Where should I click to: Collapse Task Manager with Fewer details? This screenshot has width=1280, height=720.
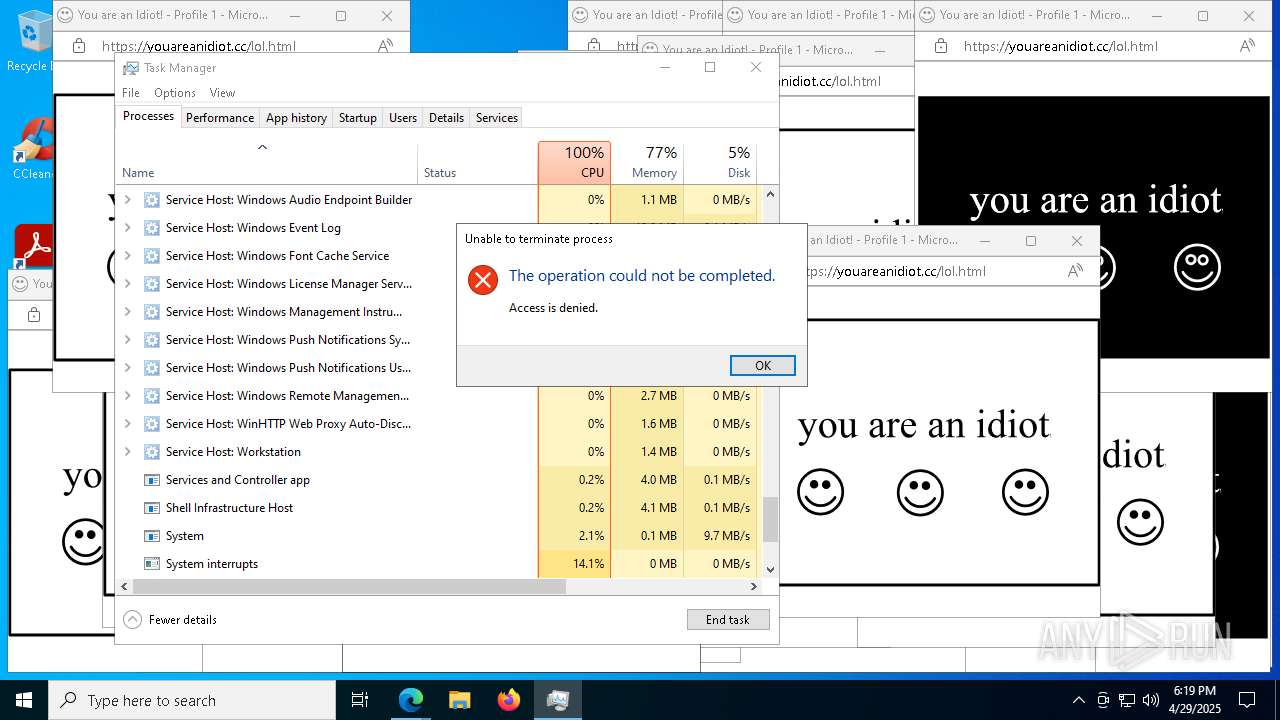click(170, 619)
